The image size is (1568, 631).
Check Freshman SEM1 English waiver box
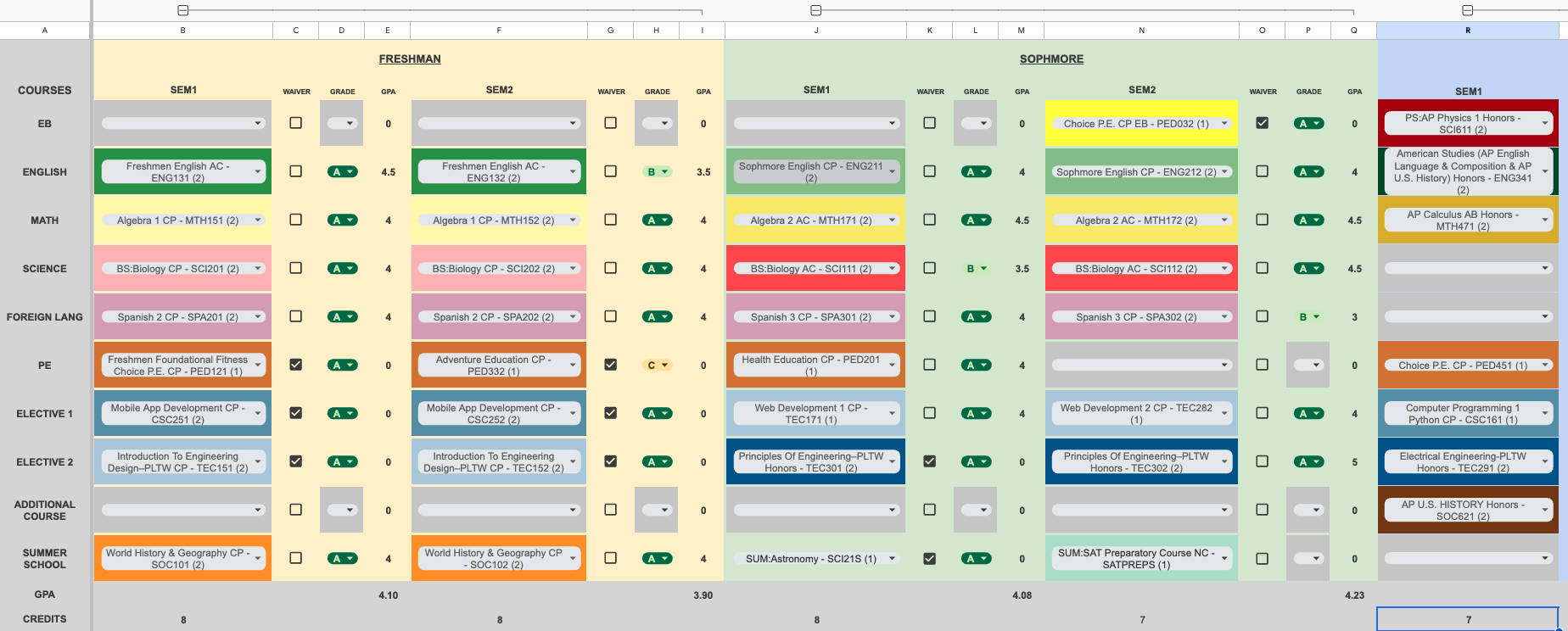coord(295,171)
